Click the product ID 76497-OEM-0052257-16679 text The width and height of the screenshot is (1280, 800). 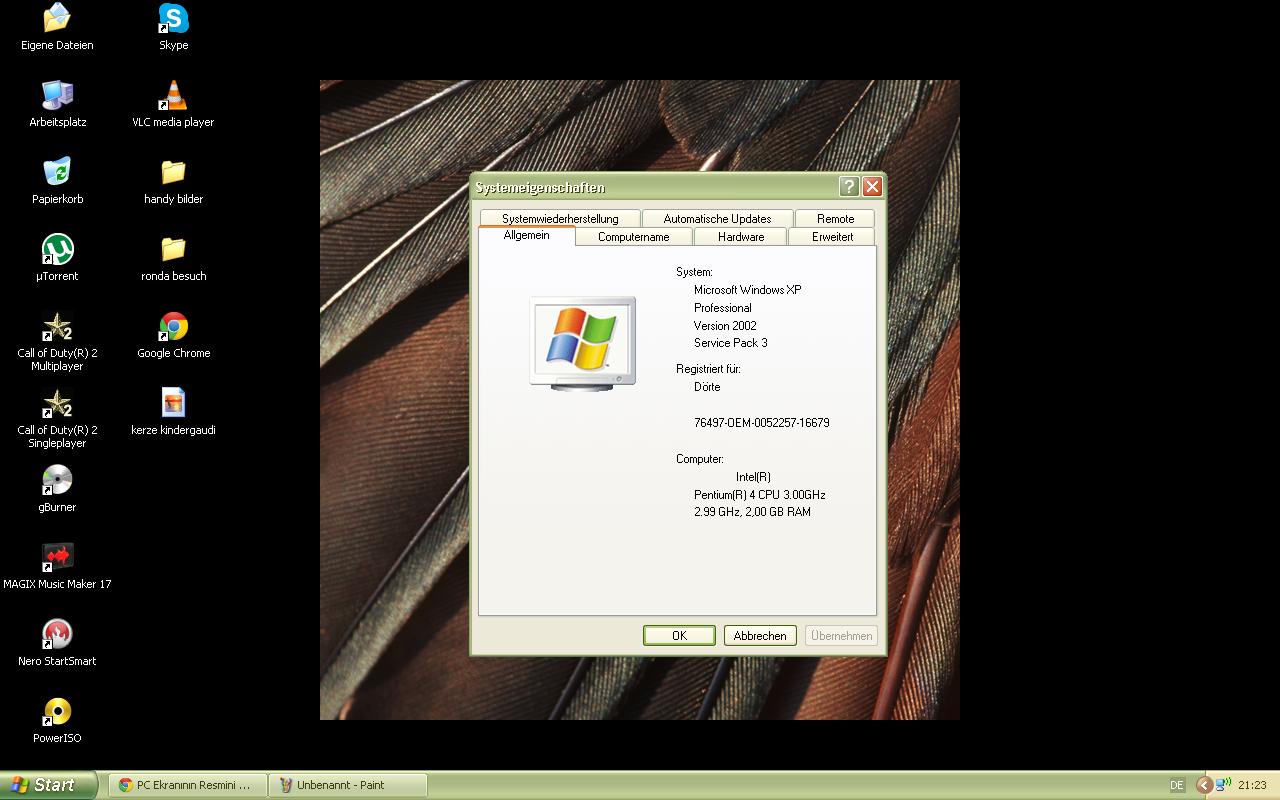(x=762, y=423)
